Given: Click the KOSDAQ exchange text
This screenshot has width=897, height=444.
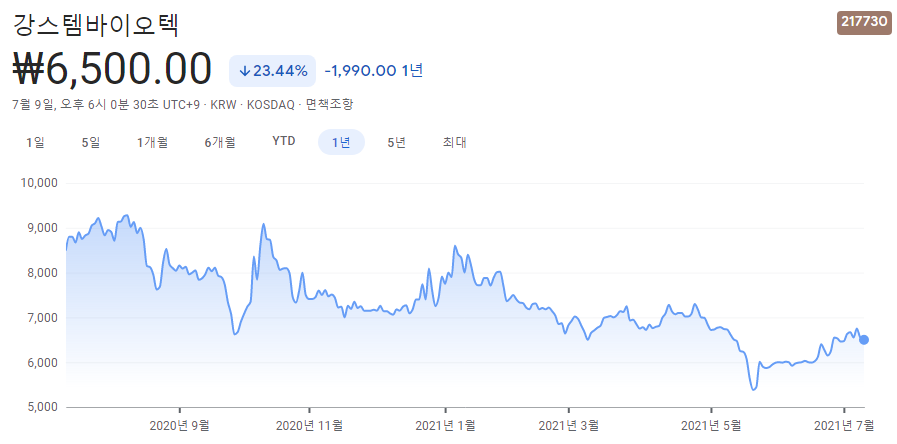Looking at the screenshot, I should click(271, 105).
